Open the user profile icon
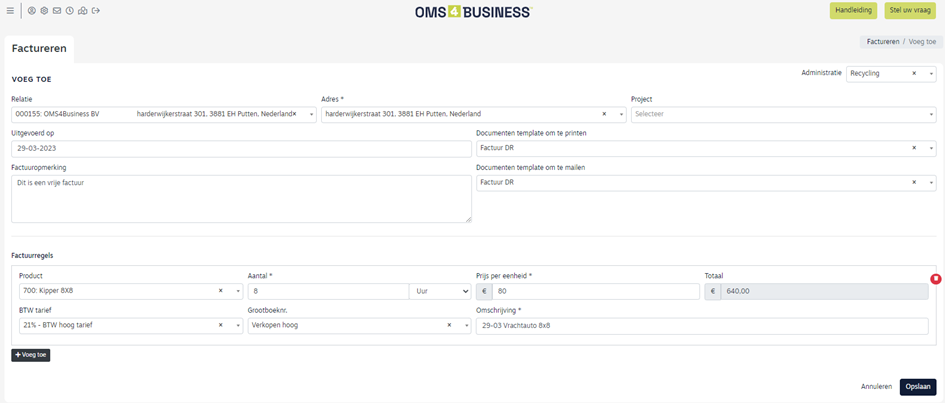 [x=31, y=11]
